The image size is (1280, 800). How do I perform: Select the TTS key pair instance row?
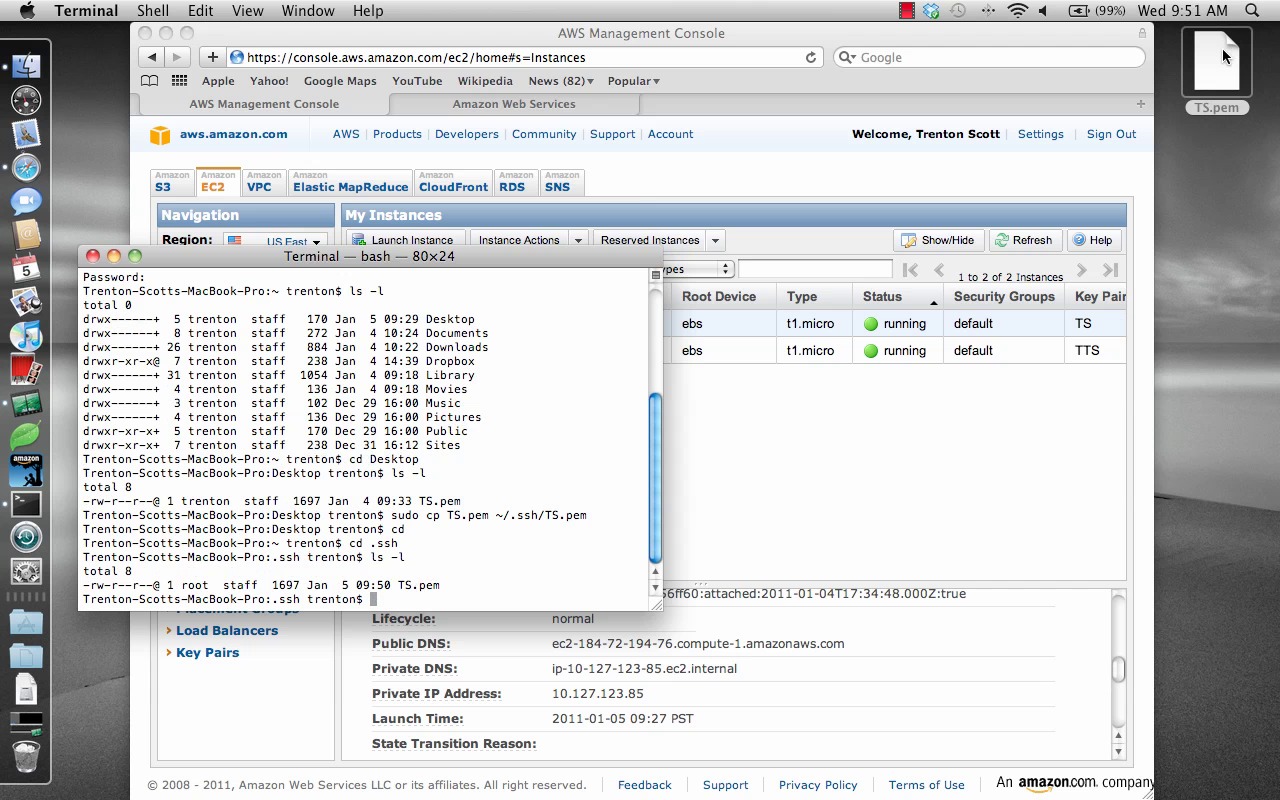click(898, 350)
